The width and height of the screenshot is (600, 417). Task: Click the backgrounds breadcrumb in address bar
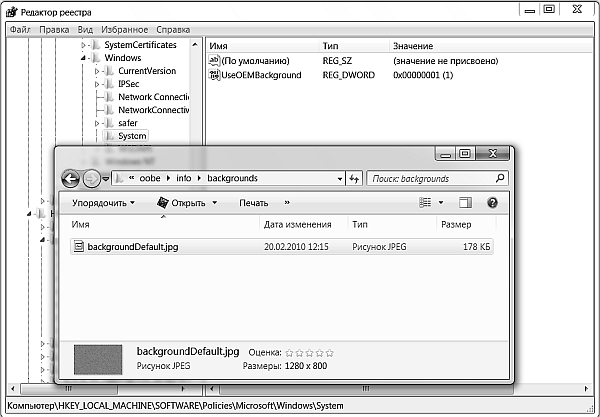click(x=232, y=179)
